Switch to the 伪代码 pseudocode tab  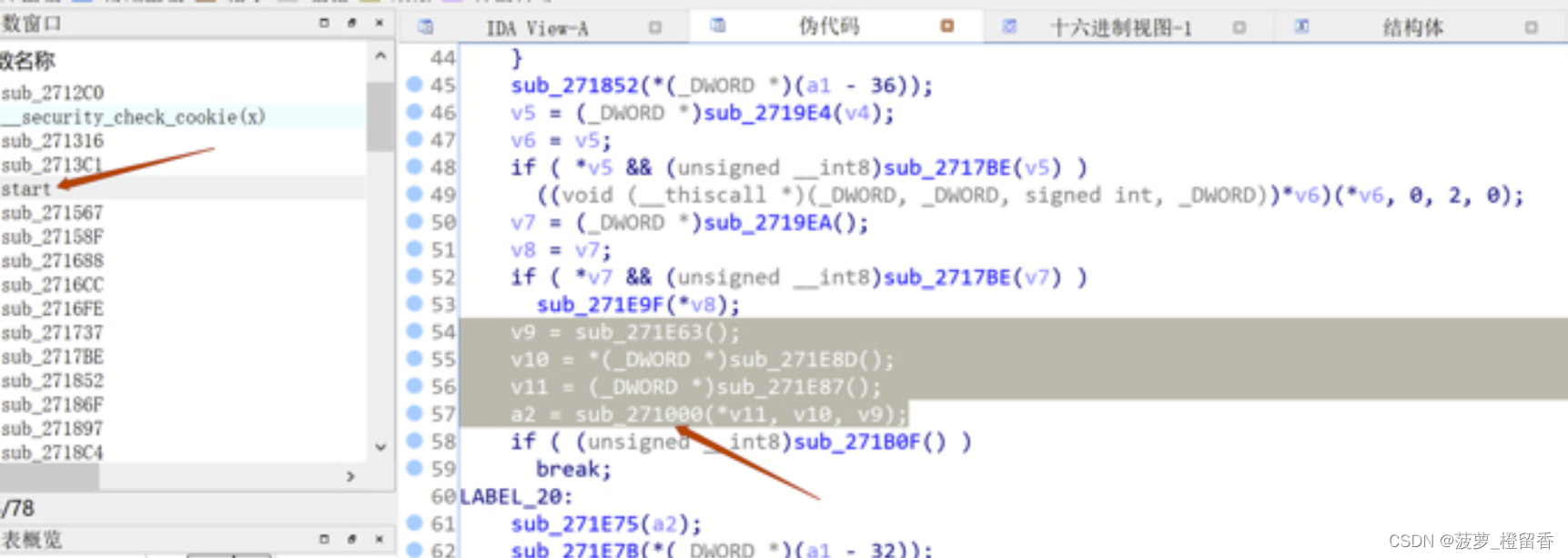pyautogui.click(x=828, y=26)
